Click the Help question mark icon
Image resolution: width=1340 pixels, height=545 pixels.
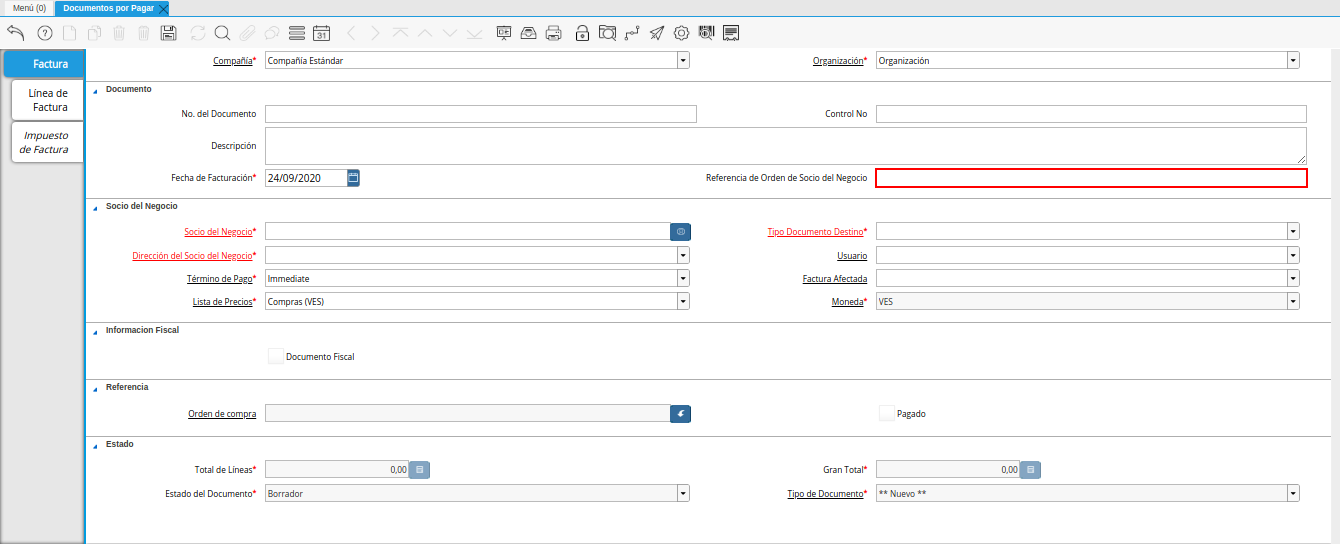(x=44, y=33)
